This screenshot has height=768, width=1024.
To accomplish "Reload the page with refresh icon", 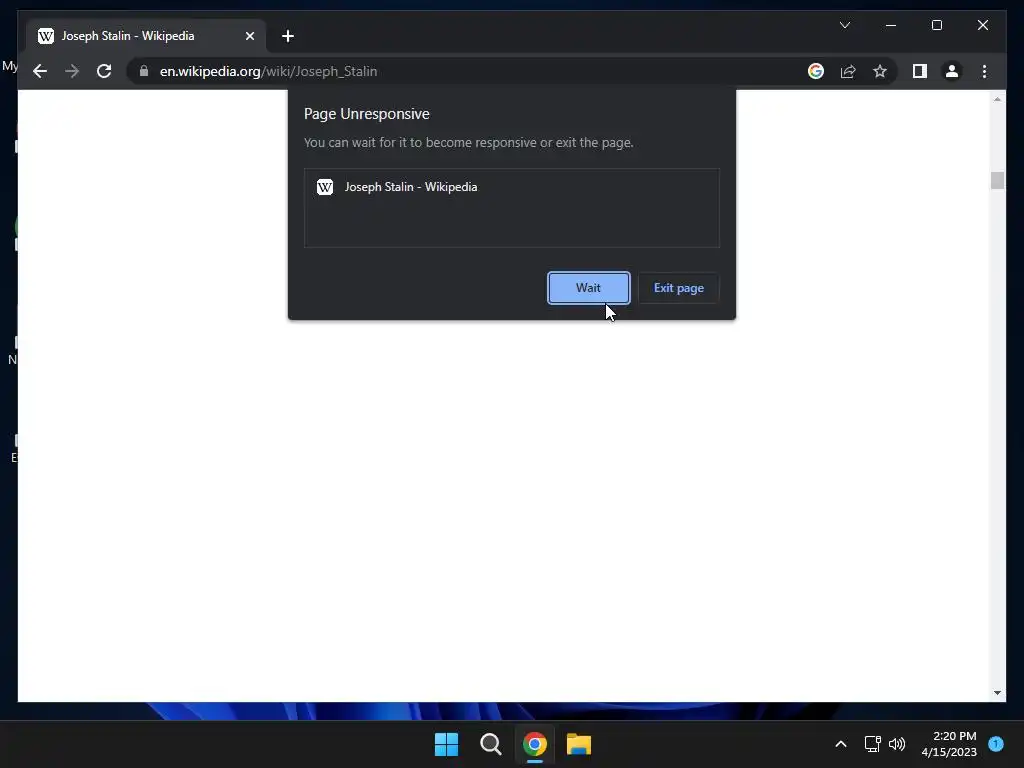I will 104,71.
